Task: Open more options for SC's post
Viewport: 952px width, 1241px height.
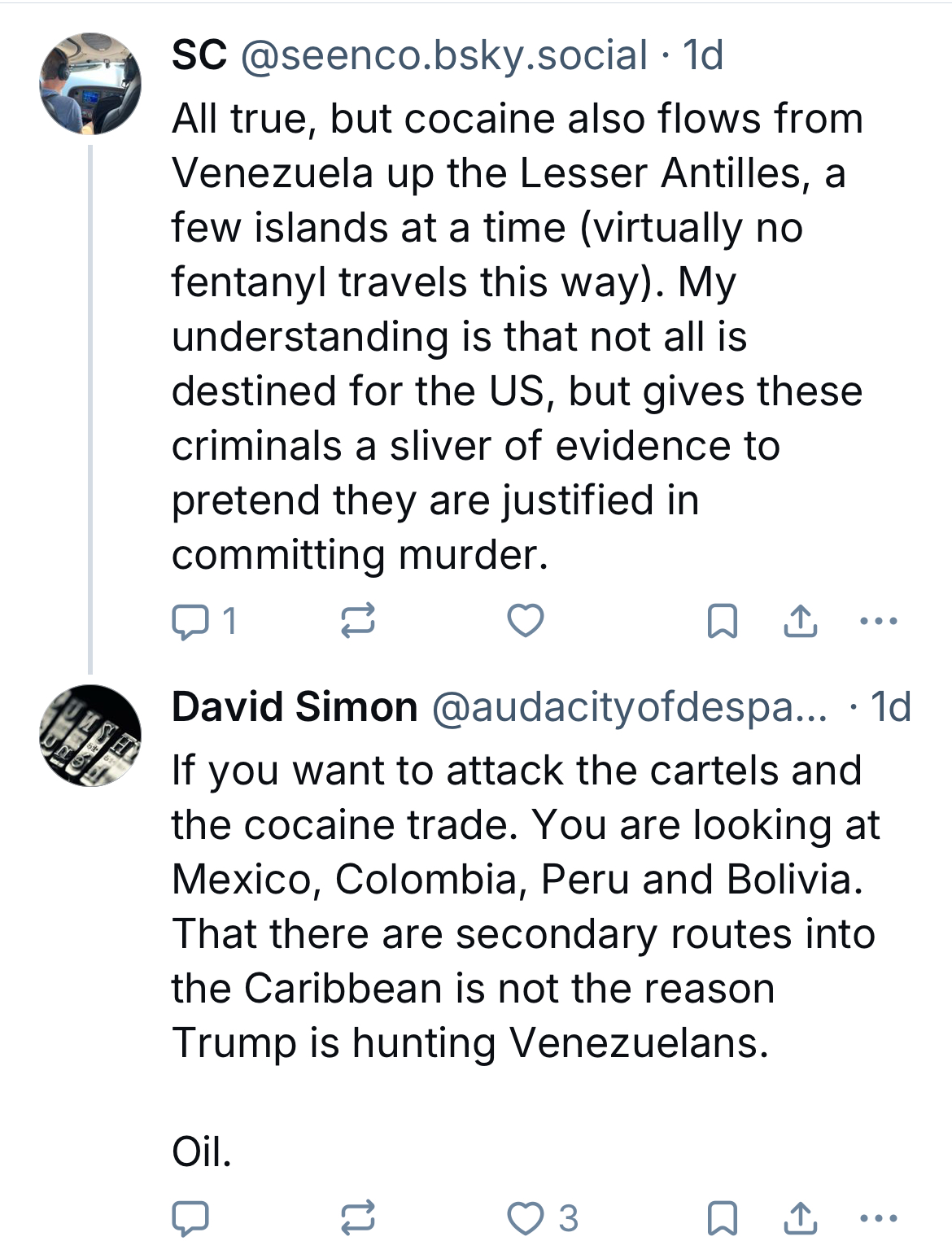Action: click(x=879, y=622)
